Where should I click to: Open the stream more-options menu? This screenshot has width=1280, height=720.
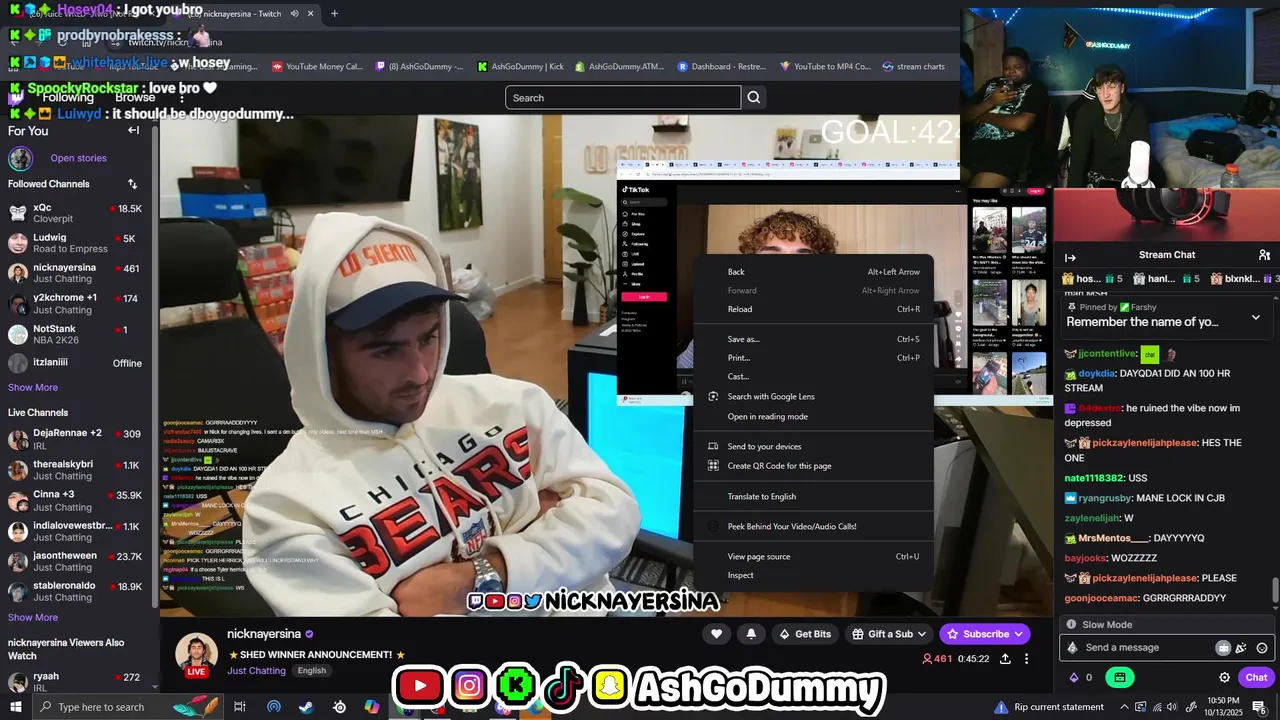pyautogui.click(x=1026, y=659)
